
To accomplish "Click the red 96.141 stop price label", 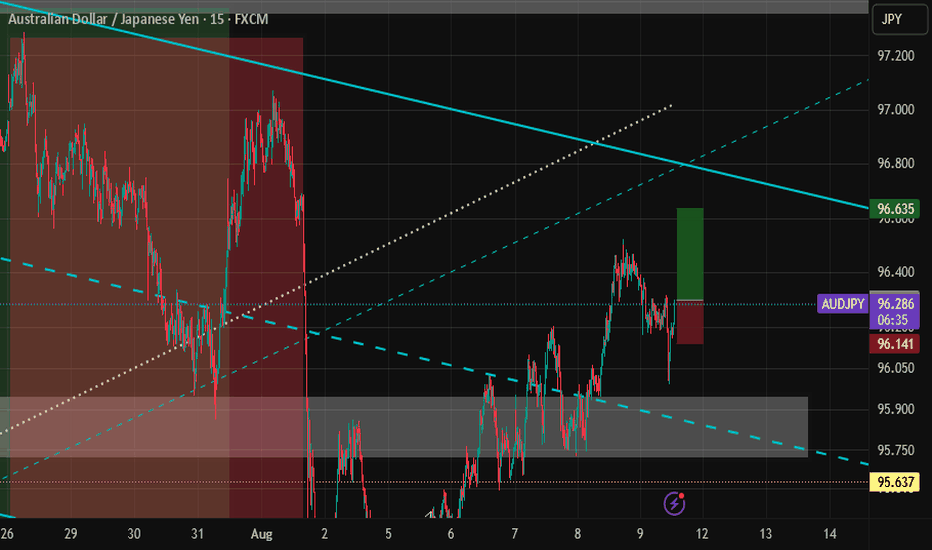I will (x=894, y=344).
